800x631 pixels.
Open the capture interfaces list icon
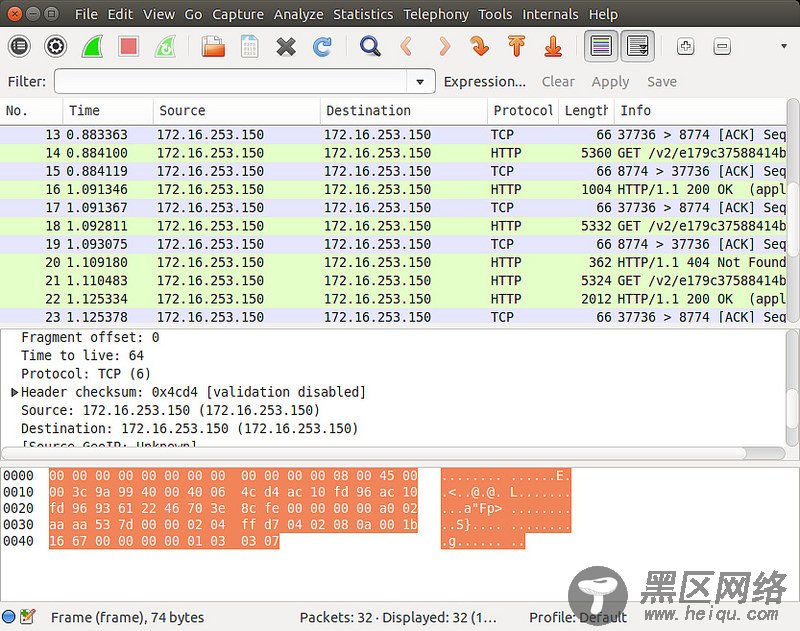click(x=19, y=46)
